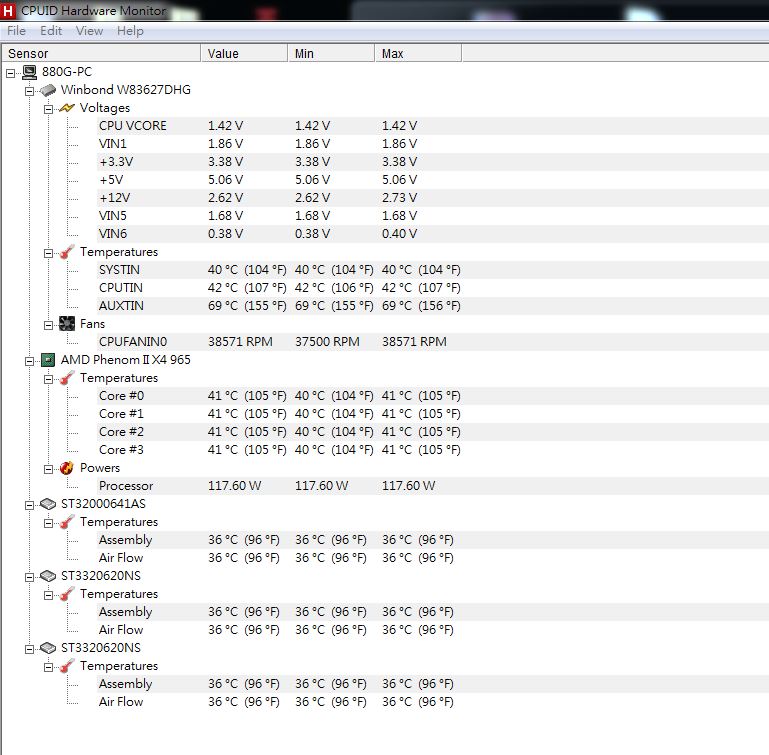Click the first ST3320620NS Temperatures thermometer icon
This screenshot has height=755, width=769.
point(67,594)
